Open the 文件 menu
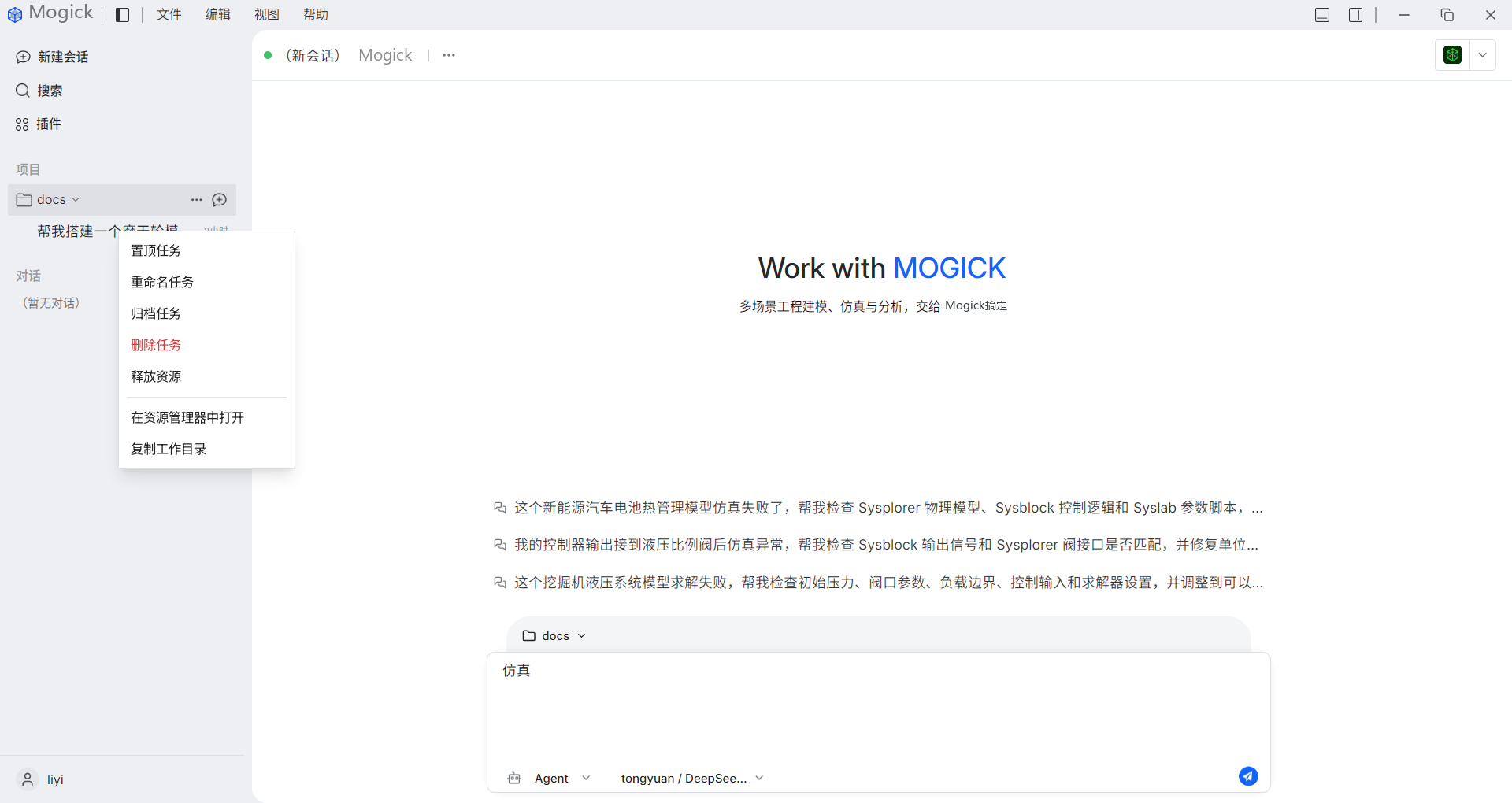Image resolution: width=1512 pixels, height=803 pixels. (169, 15)
